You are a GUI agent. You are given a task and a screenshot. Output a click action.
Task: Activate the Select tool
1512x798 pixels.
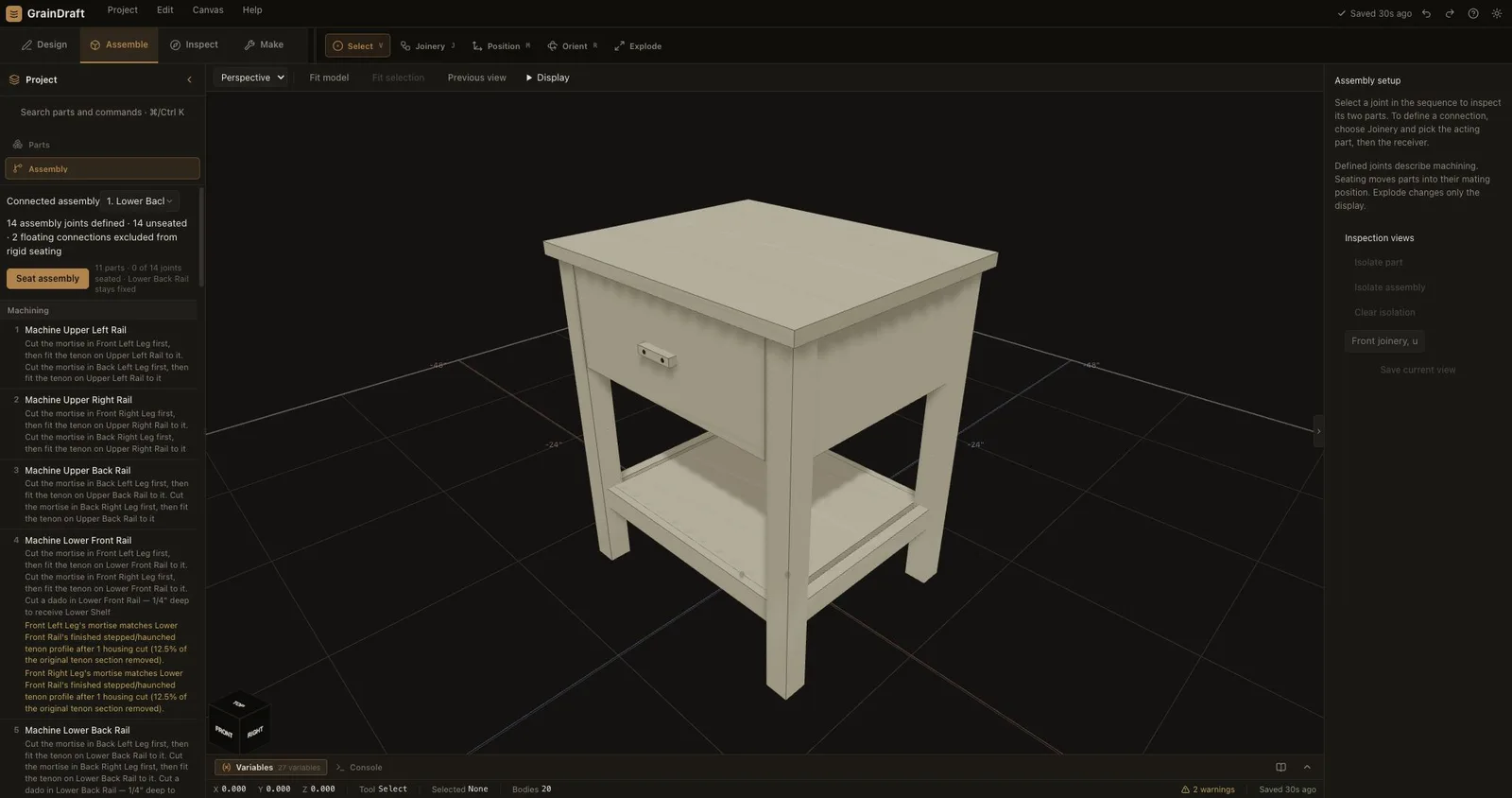pos(357,45)
